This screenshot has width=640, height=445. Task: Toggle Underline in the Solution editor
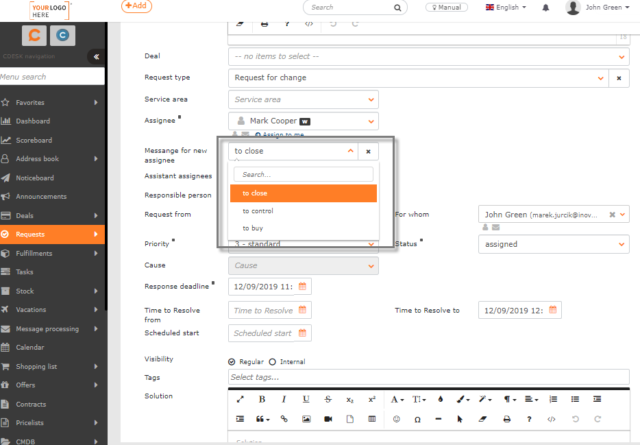click(306, 399)
